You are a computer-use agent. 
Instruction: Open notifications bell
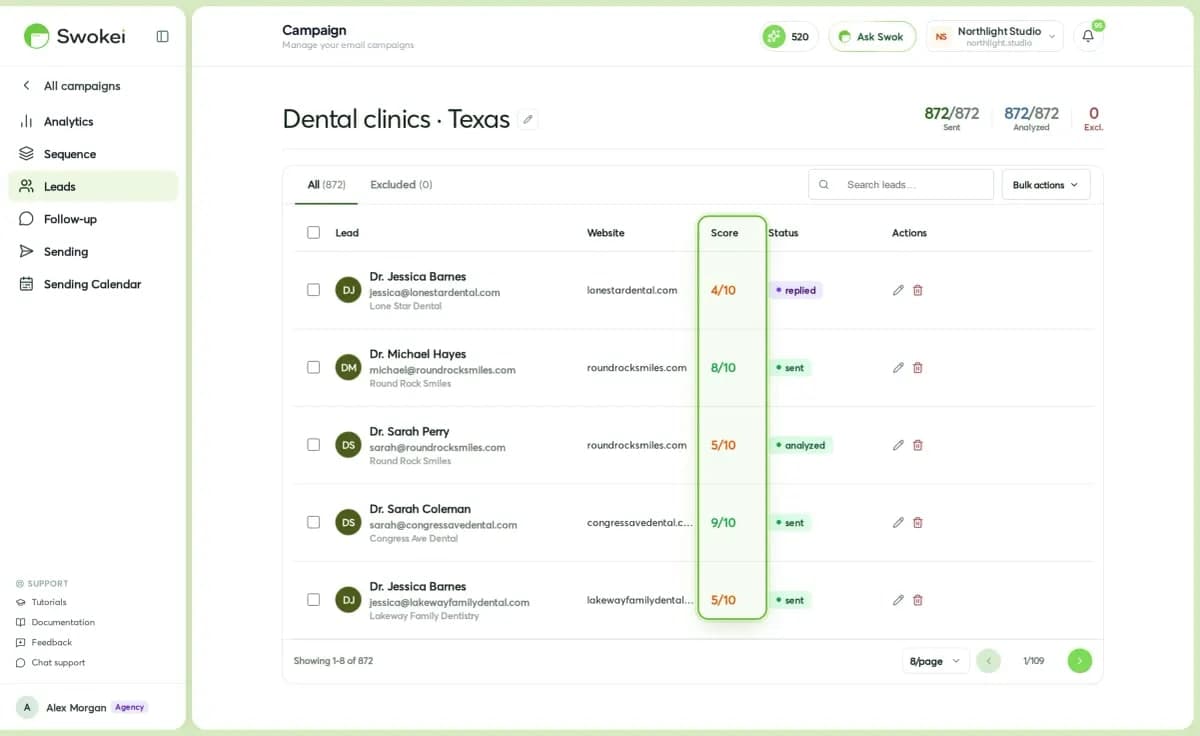[x=1088, y=36]
